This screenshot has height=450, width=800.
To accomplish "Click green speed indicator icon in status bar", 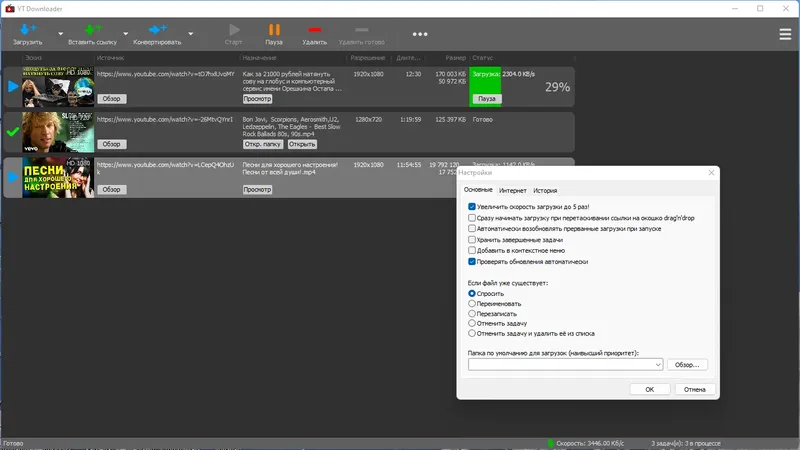I will [551, 443].
